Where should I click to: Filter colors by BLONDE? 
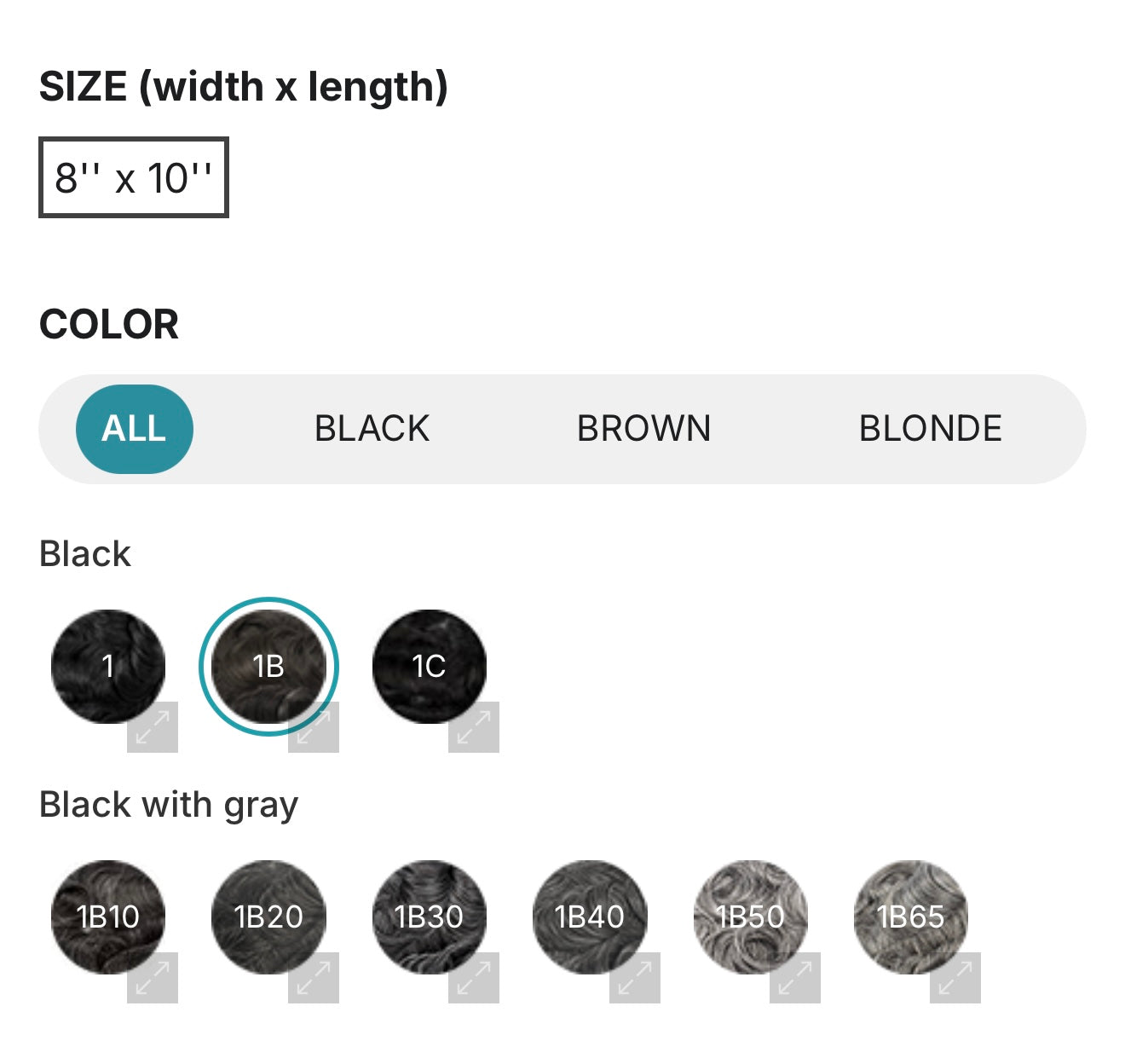930,429
